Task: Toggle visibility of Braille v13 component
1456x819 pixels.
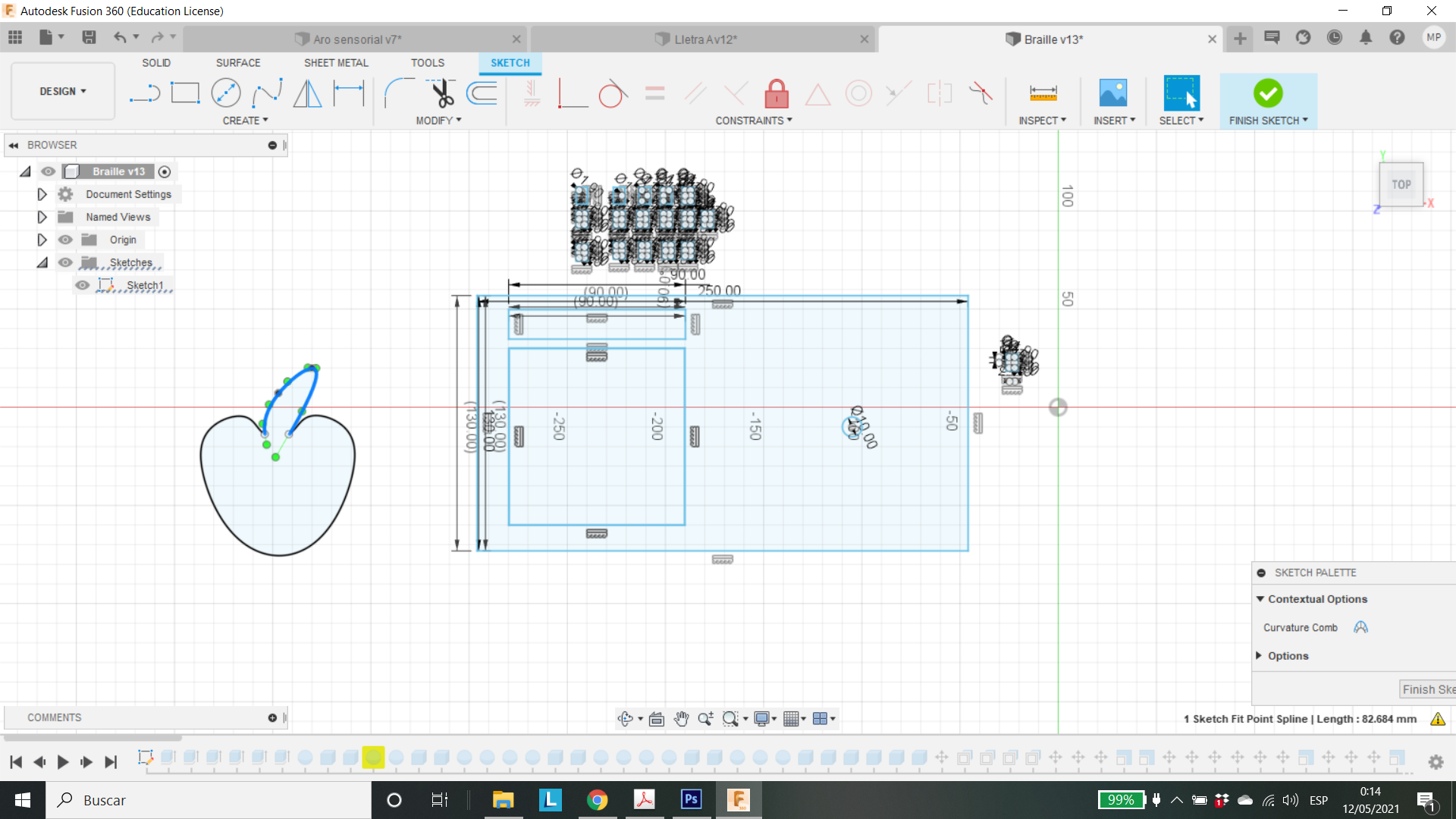Action: coord(48,171)
